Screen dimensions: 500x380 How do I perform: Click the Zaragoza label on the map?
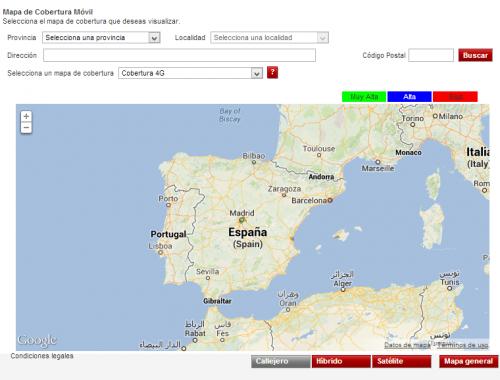tap(284, 189)
